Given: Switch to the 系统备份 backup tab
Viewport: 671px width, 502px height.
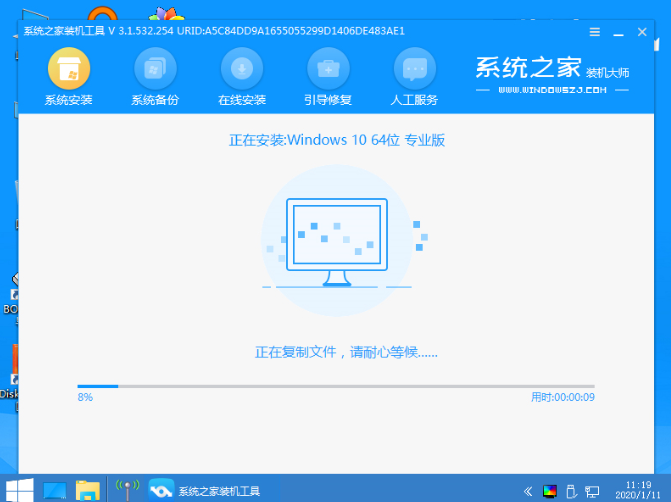Looking at the screenshot, I should coord(155,77).
